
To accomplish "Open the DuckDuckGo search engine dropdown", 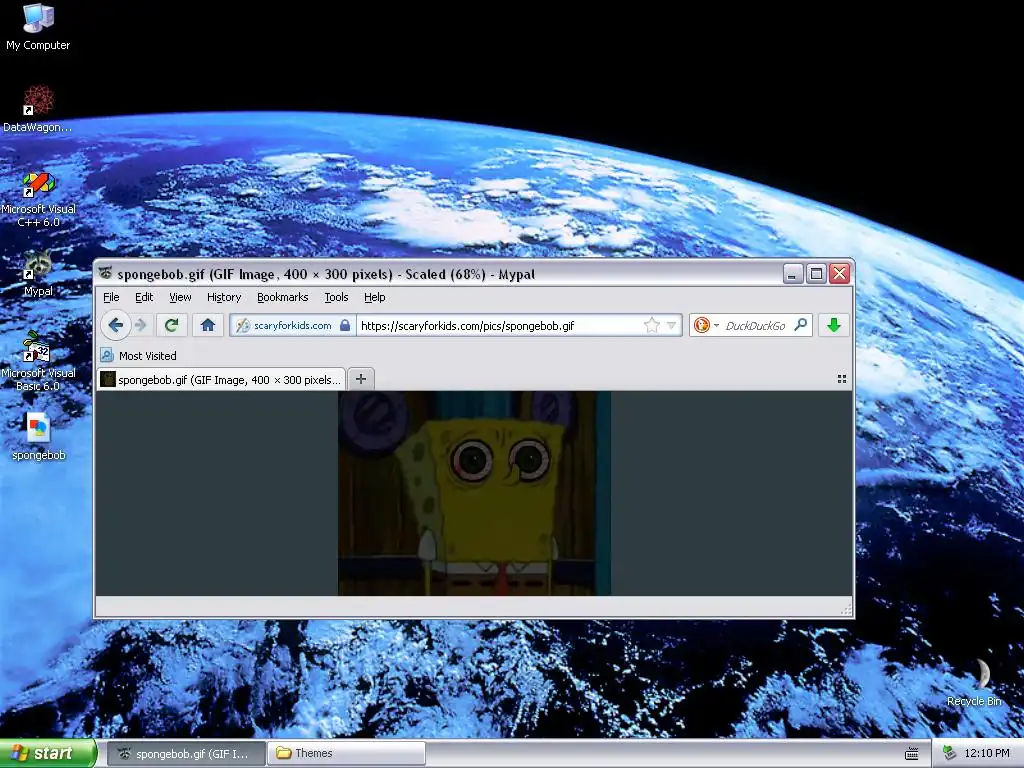I will tap(705, 325).
